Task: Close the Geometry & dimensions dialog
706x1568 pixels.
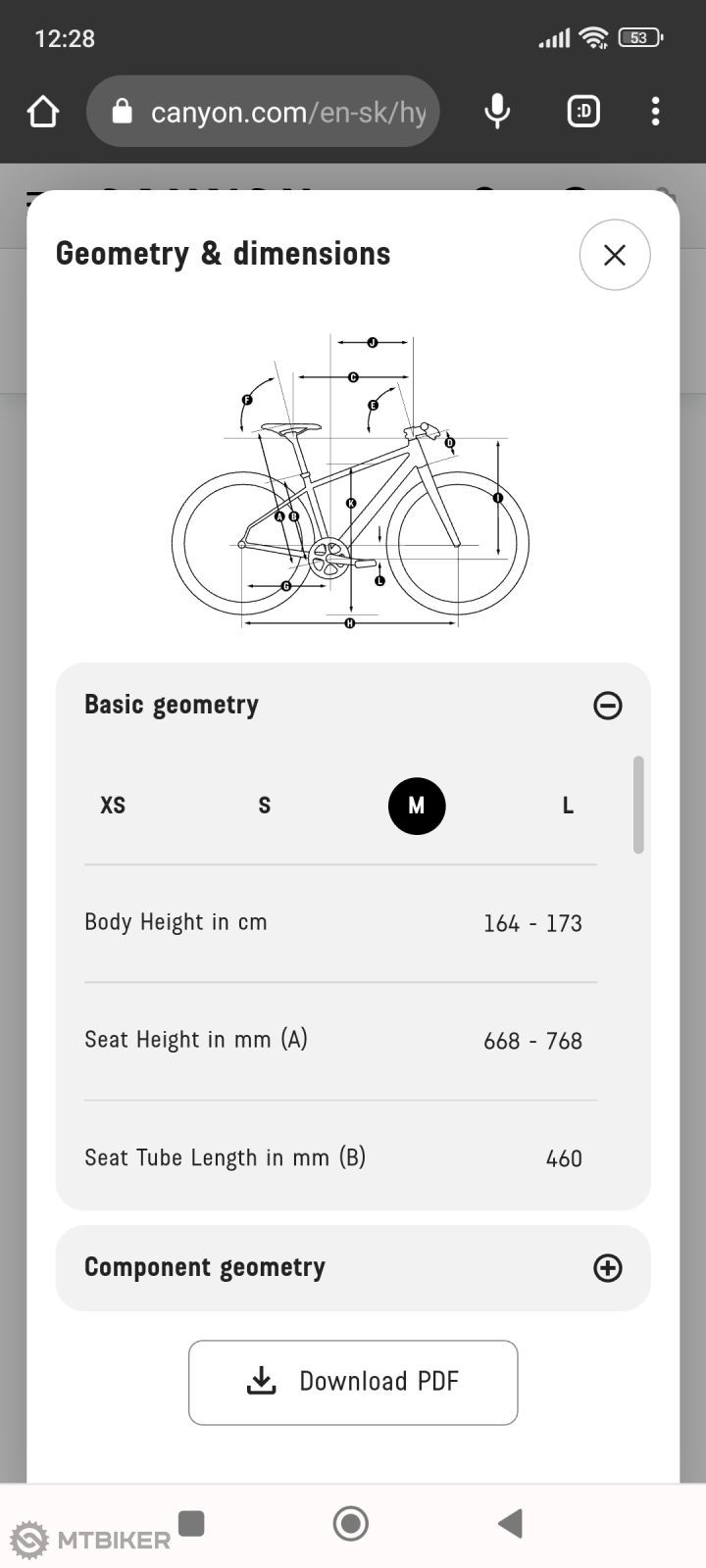Action: [x=615, y=255]
